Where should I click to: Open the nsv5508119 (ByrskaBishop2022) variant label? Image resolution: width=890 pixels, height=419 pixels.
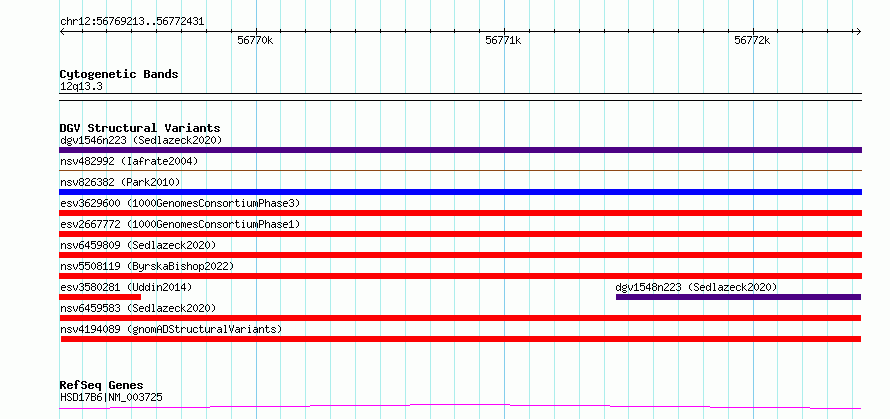pyautogui.click(x=147, y=266)
